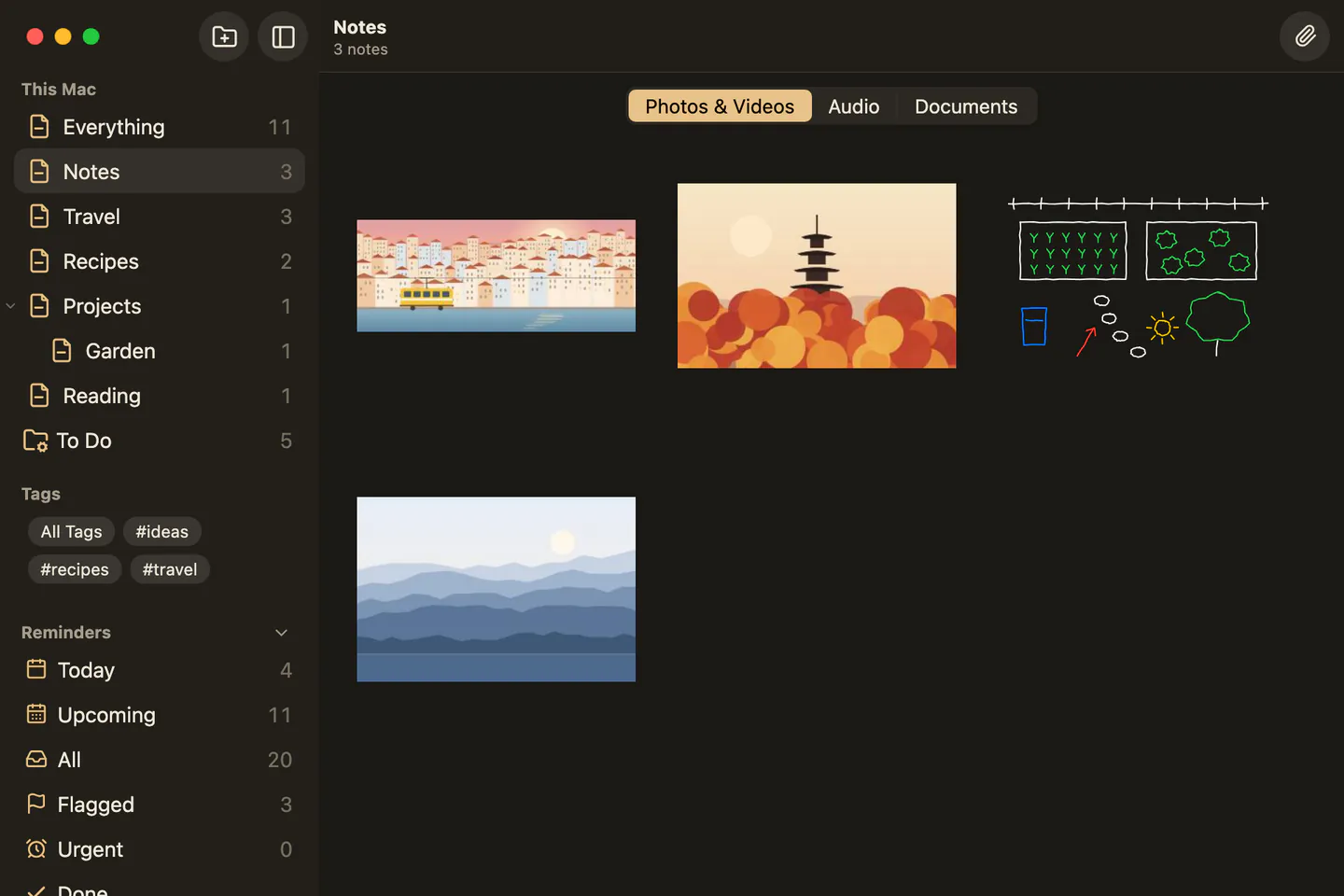Click the Everything folder note icon

39,127
